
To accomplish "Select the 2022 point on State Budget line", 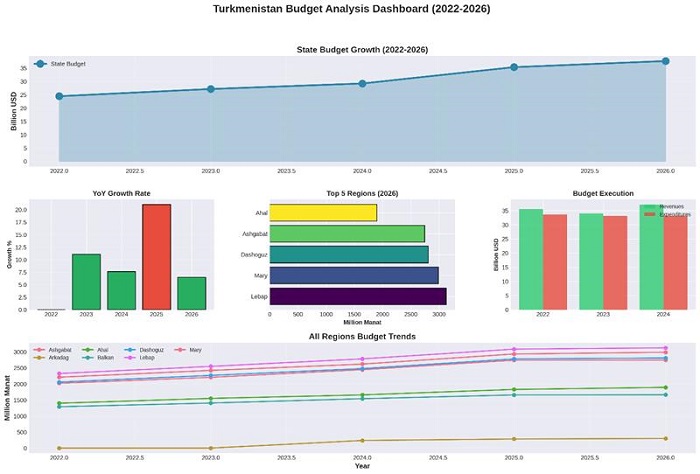I will coord(59,96).
